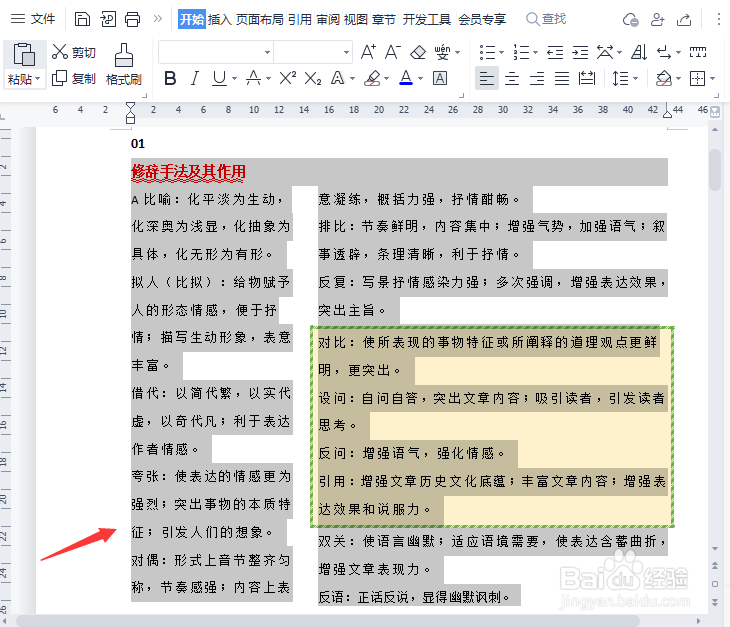
Task: Increase font size with A+ icon
Action: pyautogui.click(x=368, y=52)
